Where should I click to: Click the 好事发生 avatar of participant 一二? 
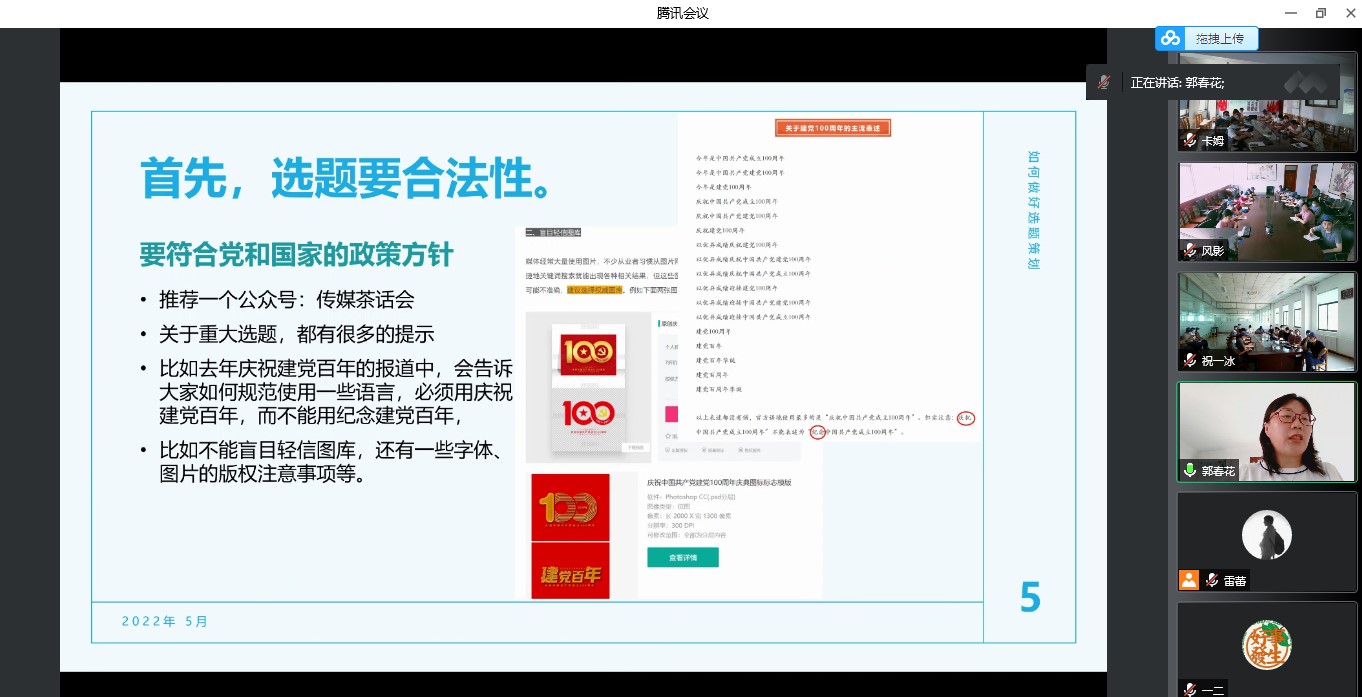coord(1266,645)
